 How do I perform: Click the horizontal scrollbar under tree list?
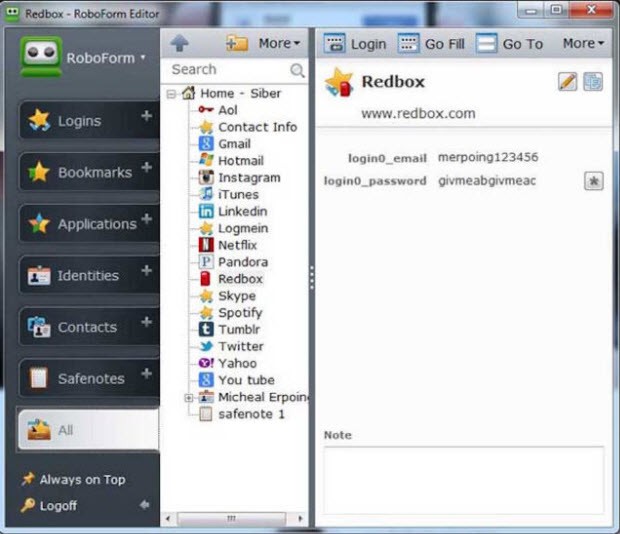tap(235, 519)
